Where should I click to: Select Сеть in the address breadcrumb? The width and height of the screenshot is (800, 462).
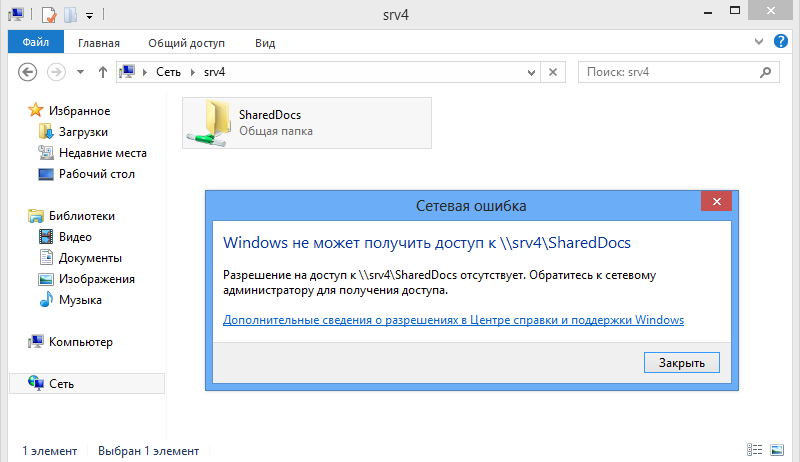click(168, 72)
